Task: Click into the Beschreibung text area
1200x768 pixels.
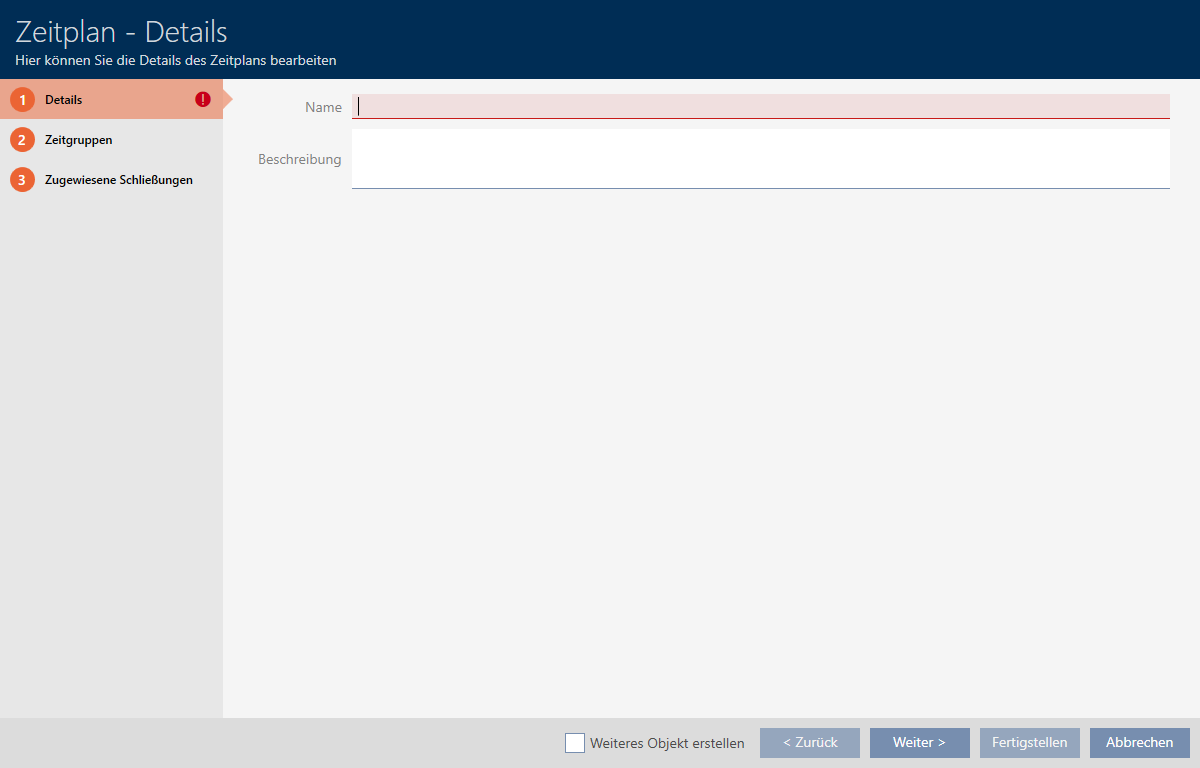Action: point(760,158)
